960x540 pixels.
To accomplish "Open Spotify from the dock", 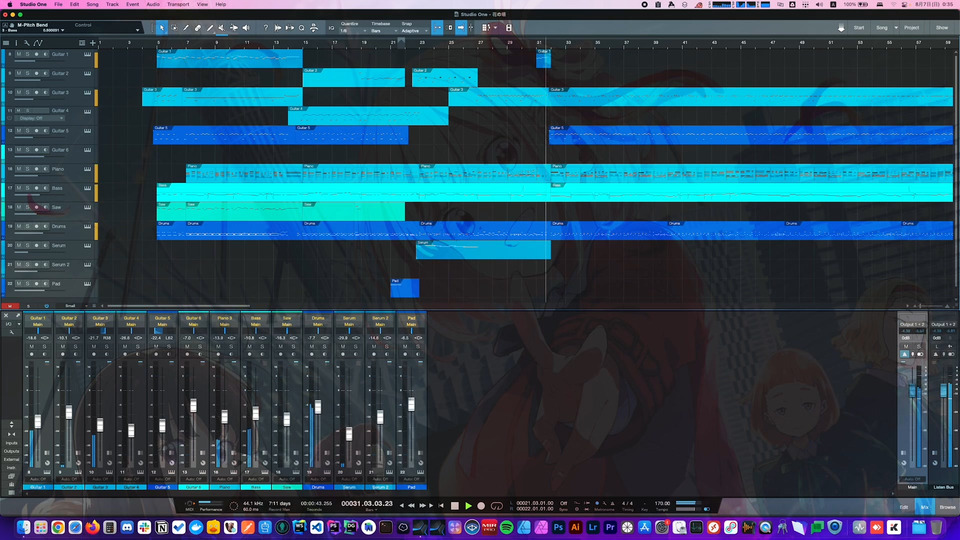I will (506, 527).
